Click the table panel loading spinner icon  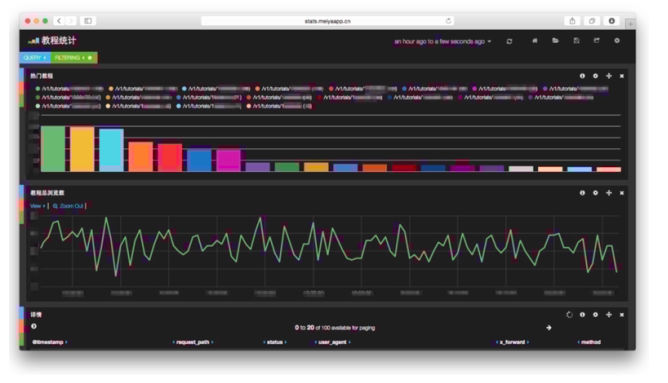(x=569, y=314)
